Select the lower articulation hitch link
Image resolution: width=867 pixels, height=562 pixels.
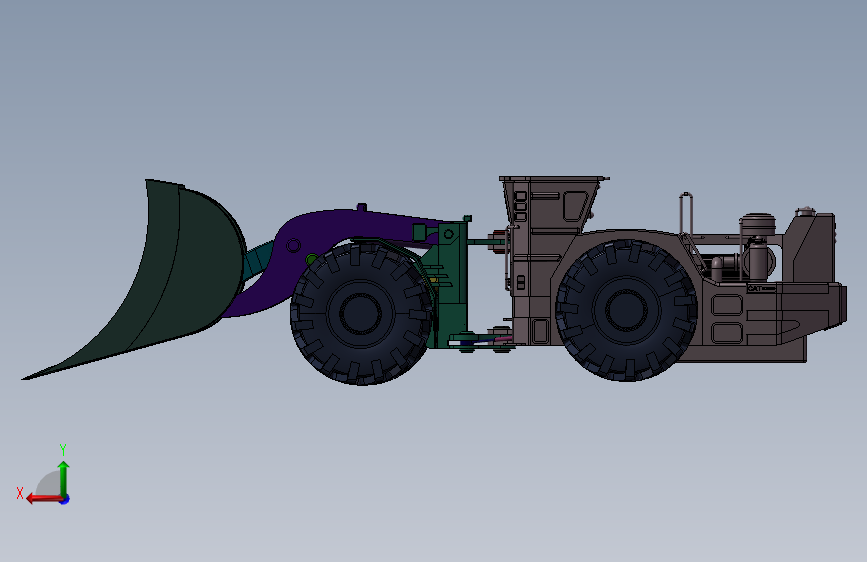point(481,339)
